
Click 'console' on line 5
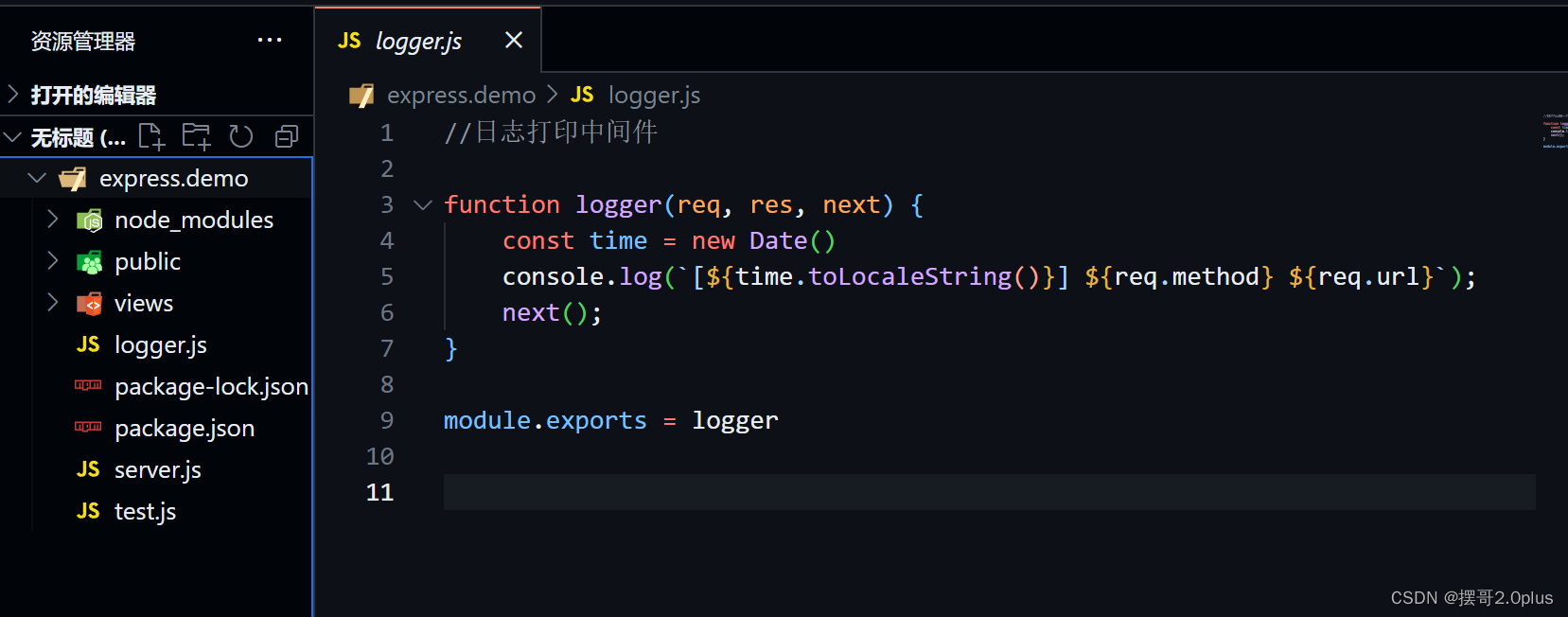(x=554, y=276)
